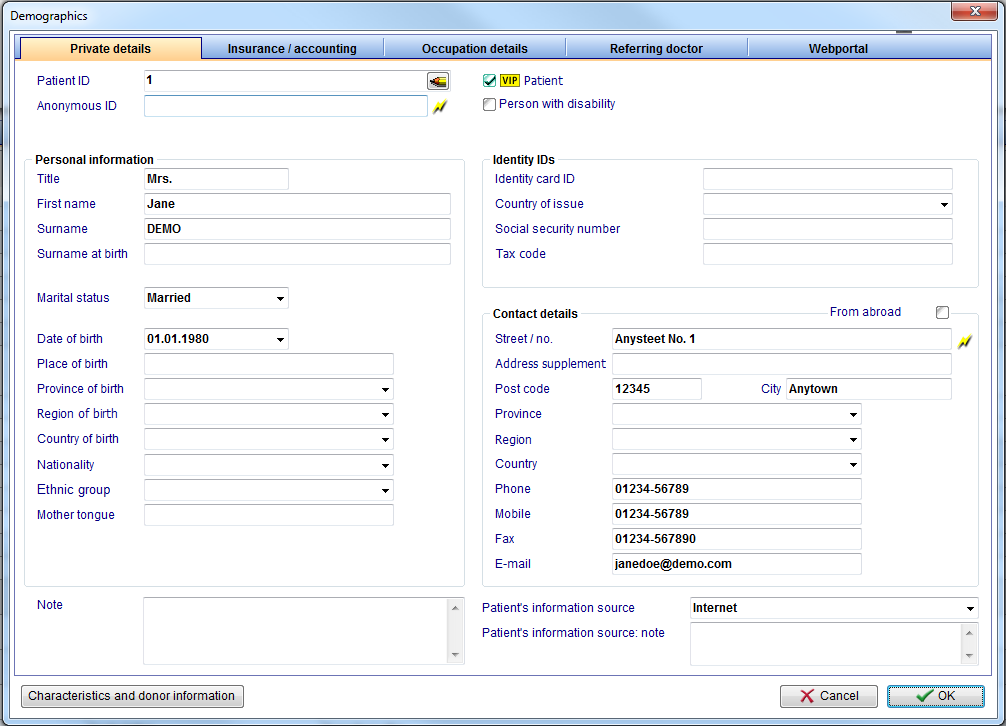Open the Webportal tab

[838, 49]
